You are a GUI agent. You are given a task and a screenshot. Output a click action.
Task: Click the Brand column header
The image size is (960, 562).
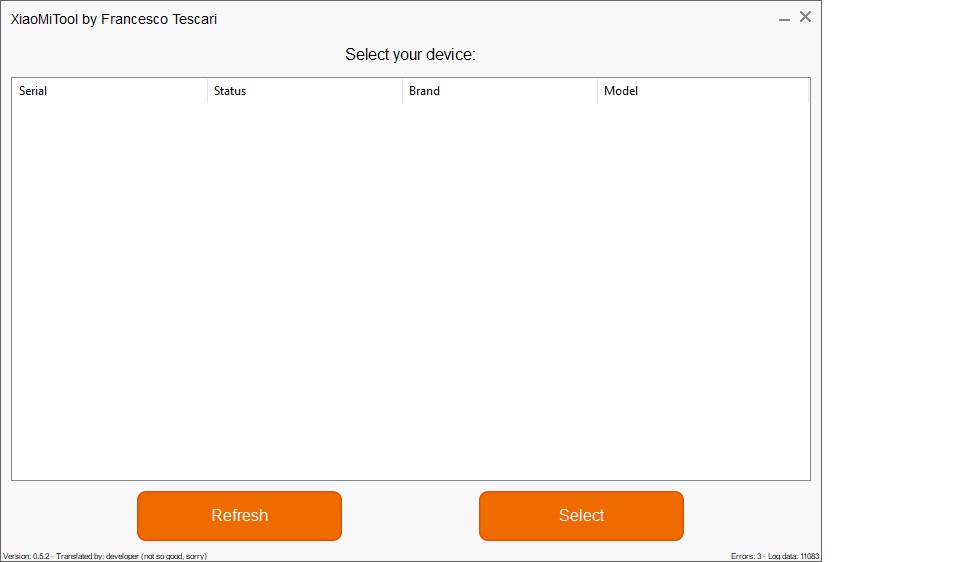coord(500,91)
